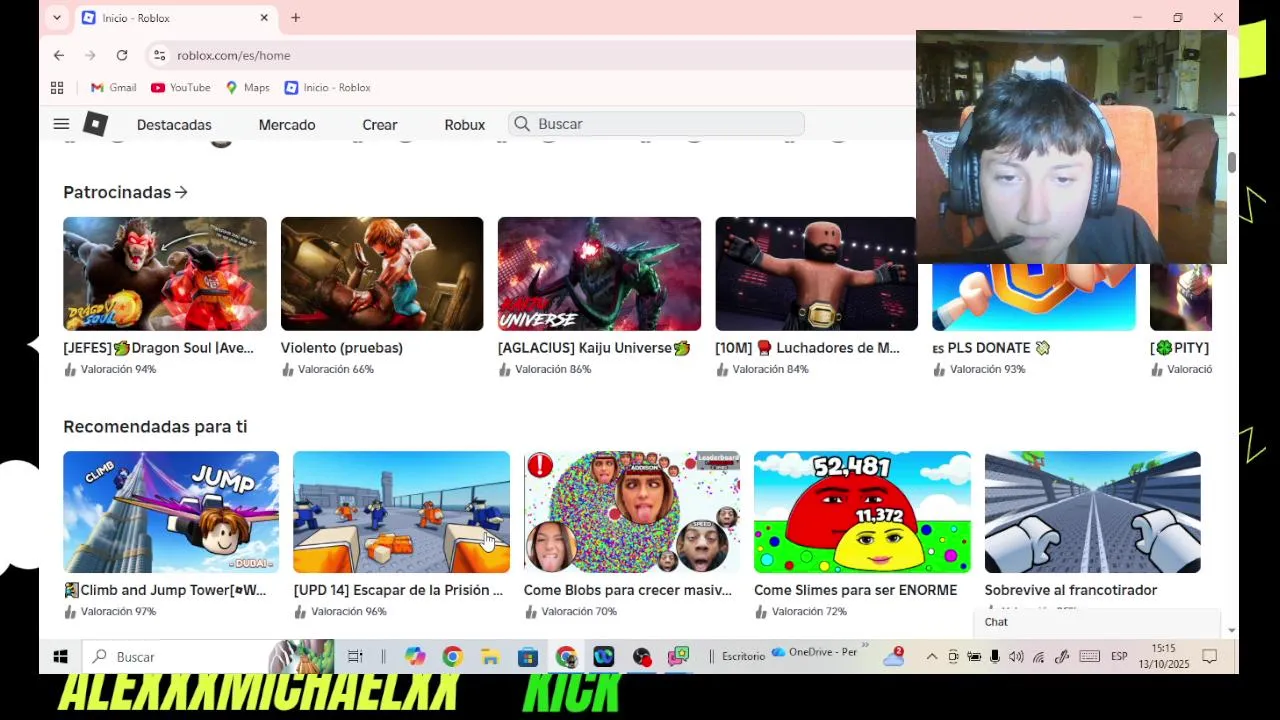The image size is (1280, 720).
Task: Open the Gmail bookmark
Action: [x=113, y=88]
